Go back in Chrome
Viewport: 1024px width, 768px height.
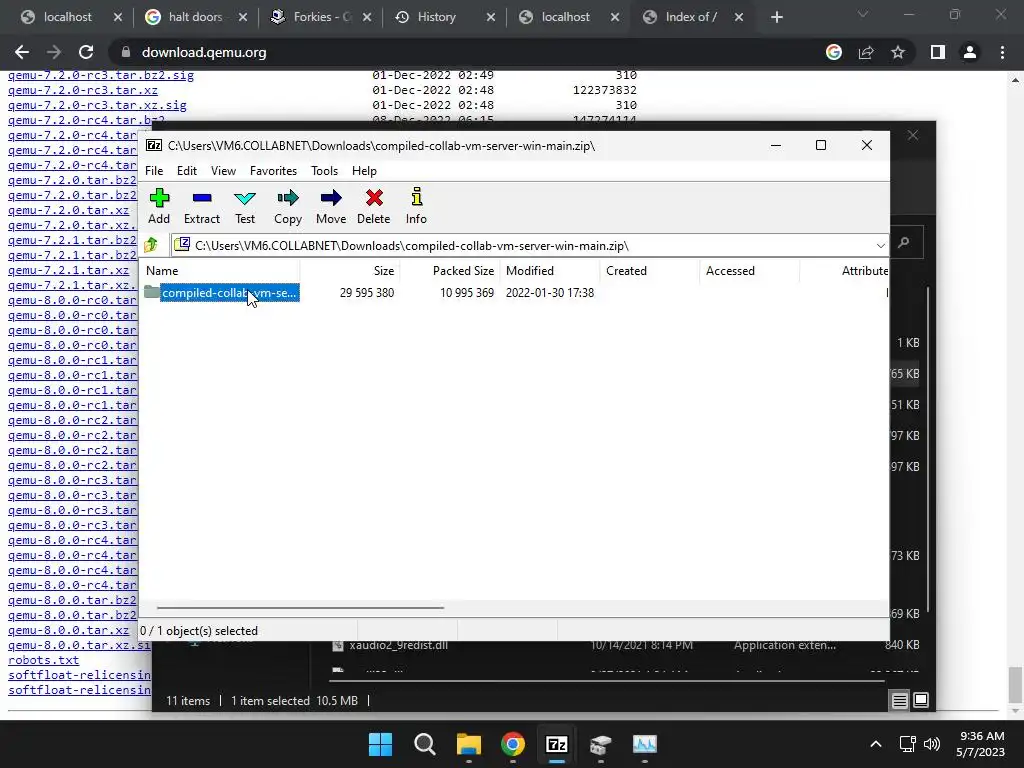pyautogui.click(x=22, y=52)
